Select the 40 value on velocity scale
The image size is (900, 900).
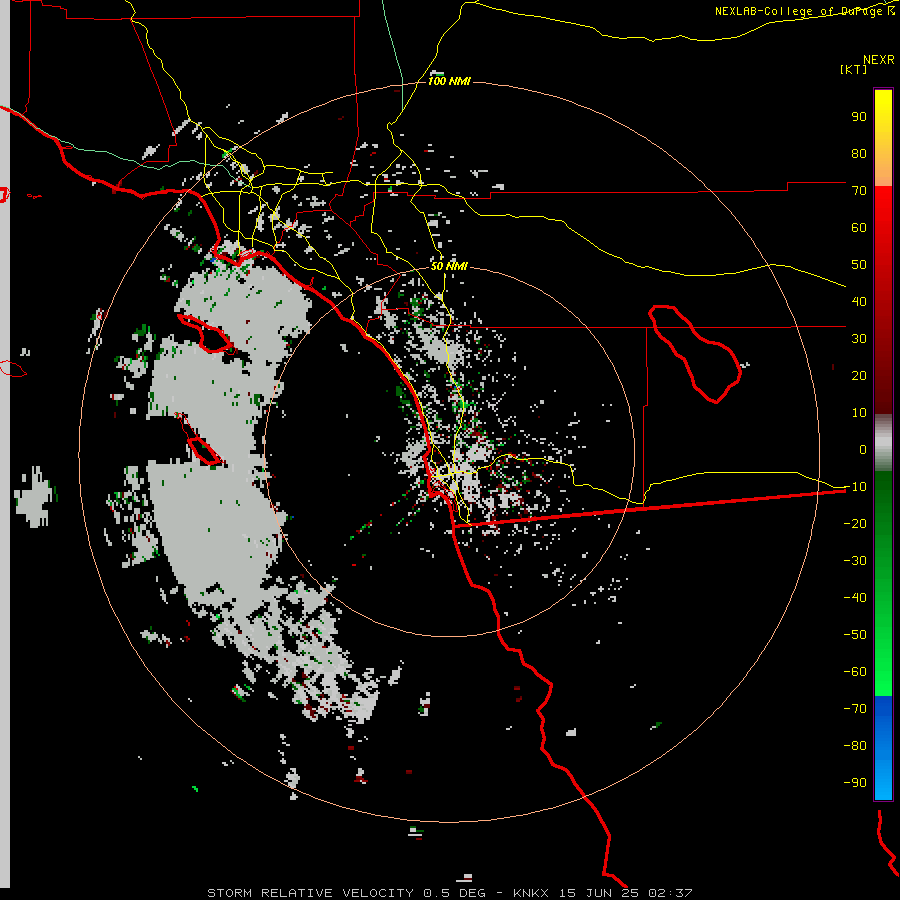pos(859,302)
